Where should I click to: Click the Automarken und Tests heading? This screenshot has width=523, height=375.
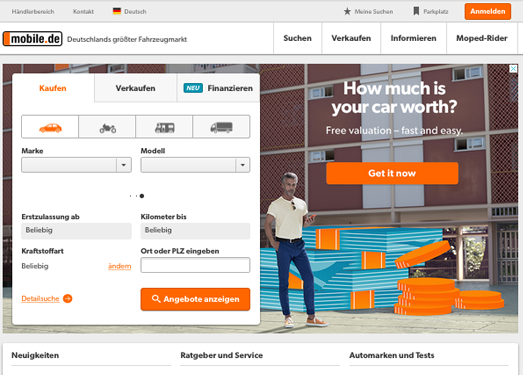tap(392, 355)
